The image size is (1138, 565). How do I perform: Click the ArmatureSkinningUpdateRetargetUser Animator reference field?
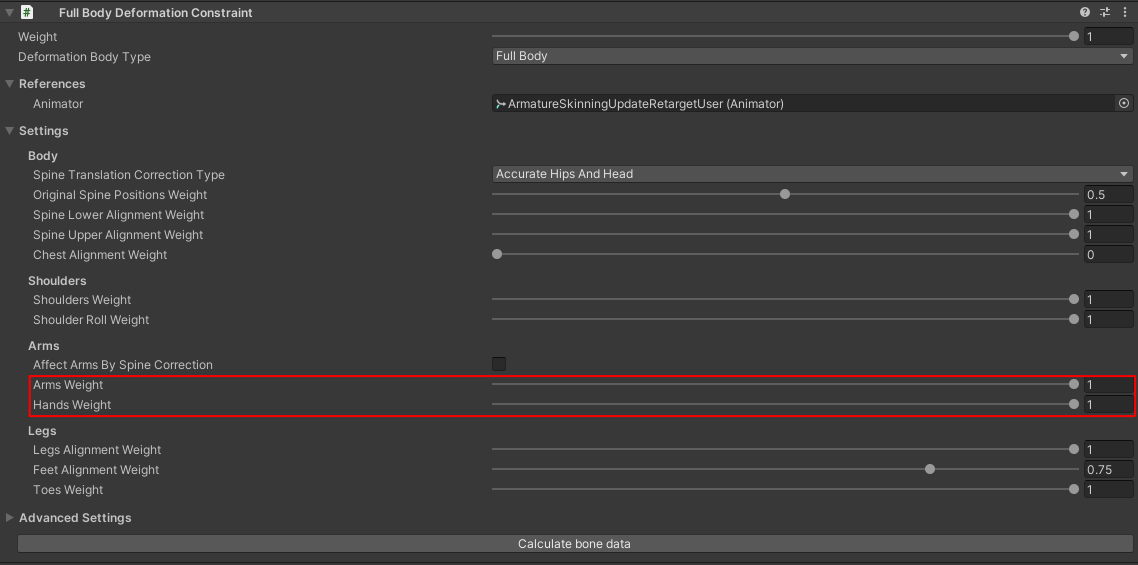pyautogui.click(x=804, y=104)
